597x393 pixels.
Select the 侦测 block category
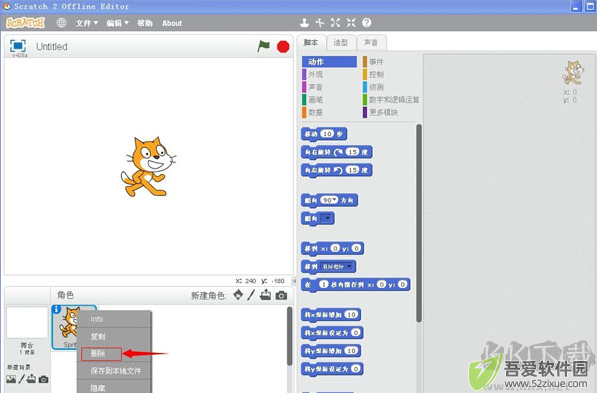click(x=373, y=87)
